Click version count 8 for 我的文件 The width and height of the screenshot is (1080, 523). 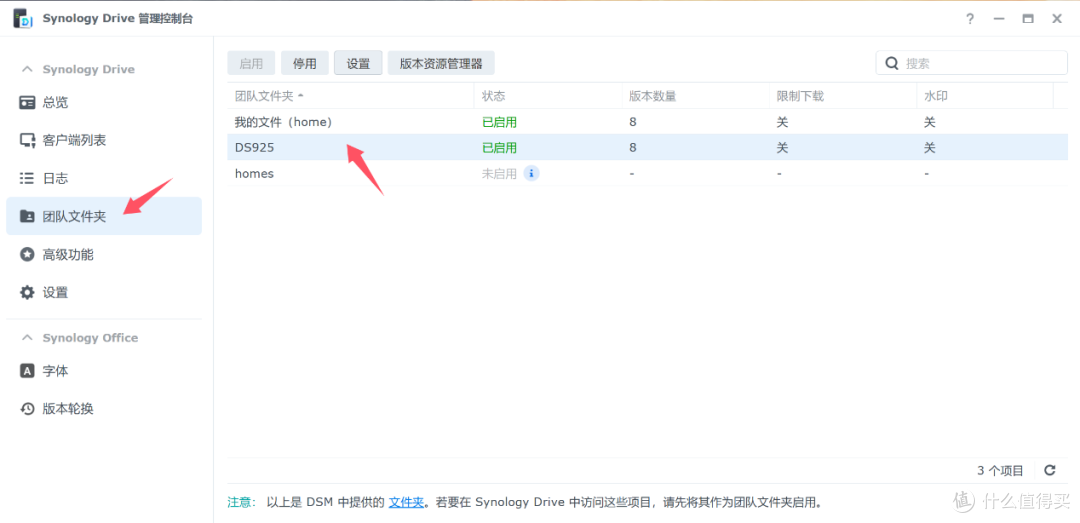(633, 122)
